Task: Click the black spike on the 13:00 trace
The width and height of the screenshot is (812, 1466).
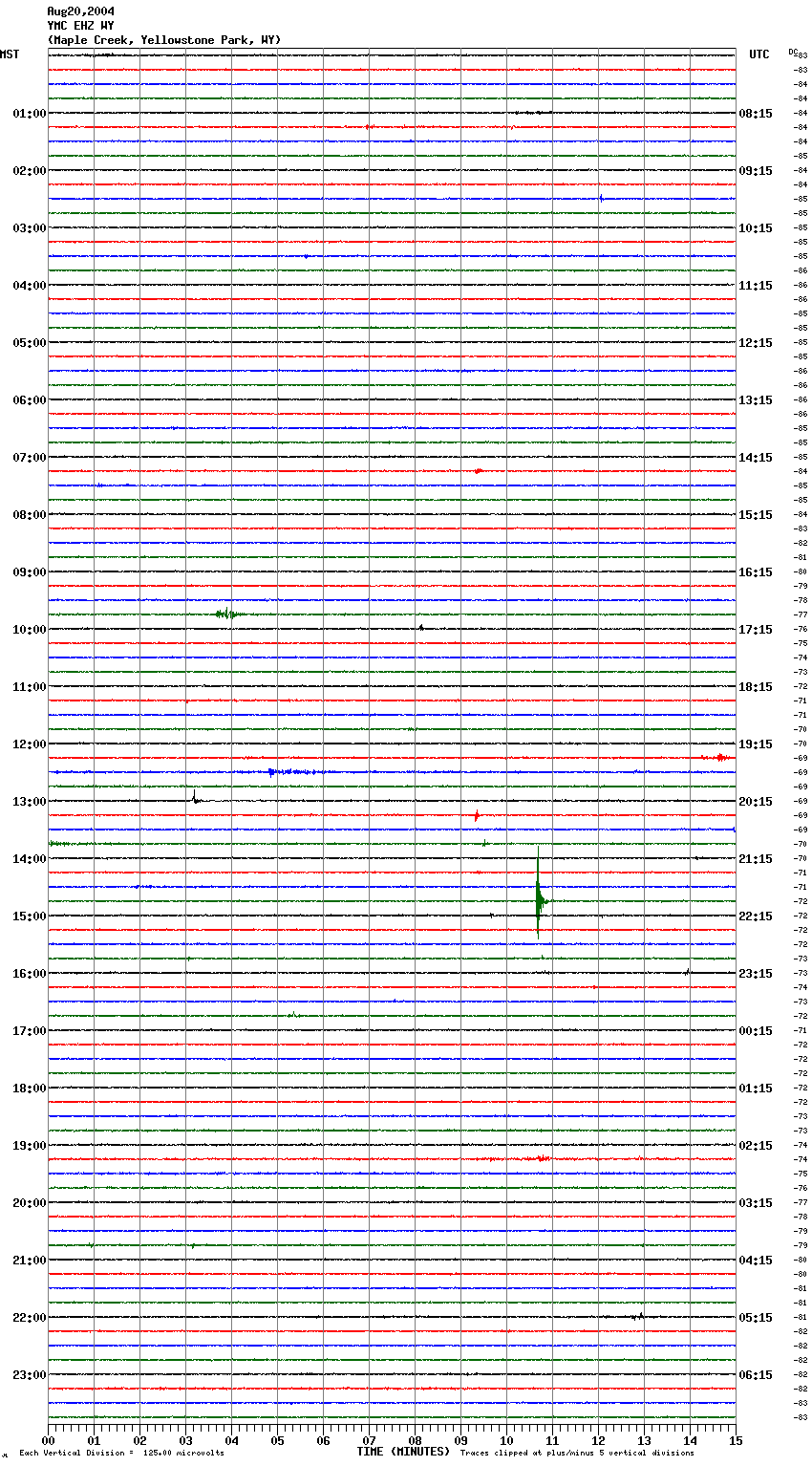Action: (195, 798)
